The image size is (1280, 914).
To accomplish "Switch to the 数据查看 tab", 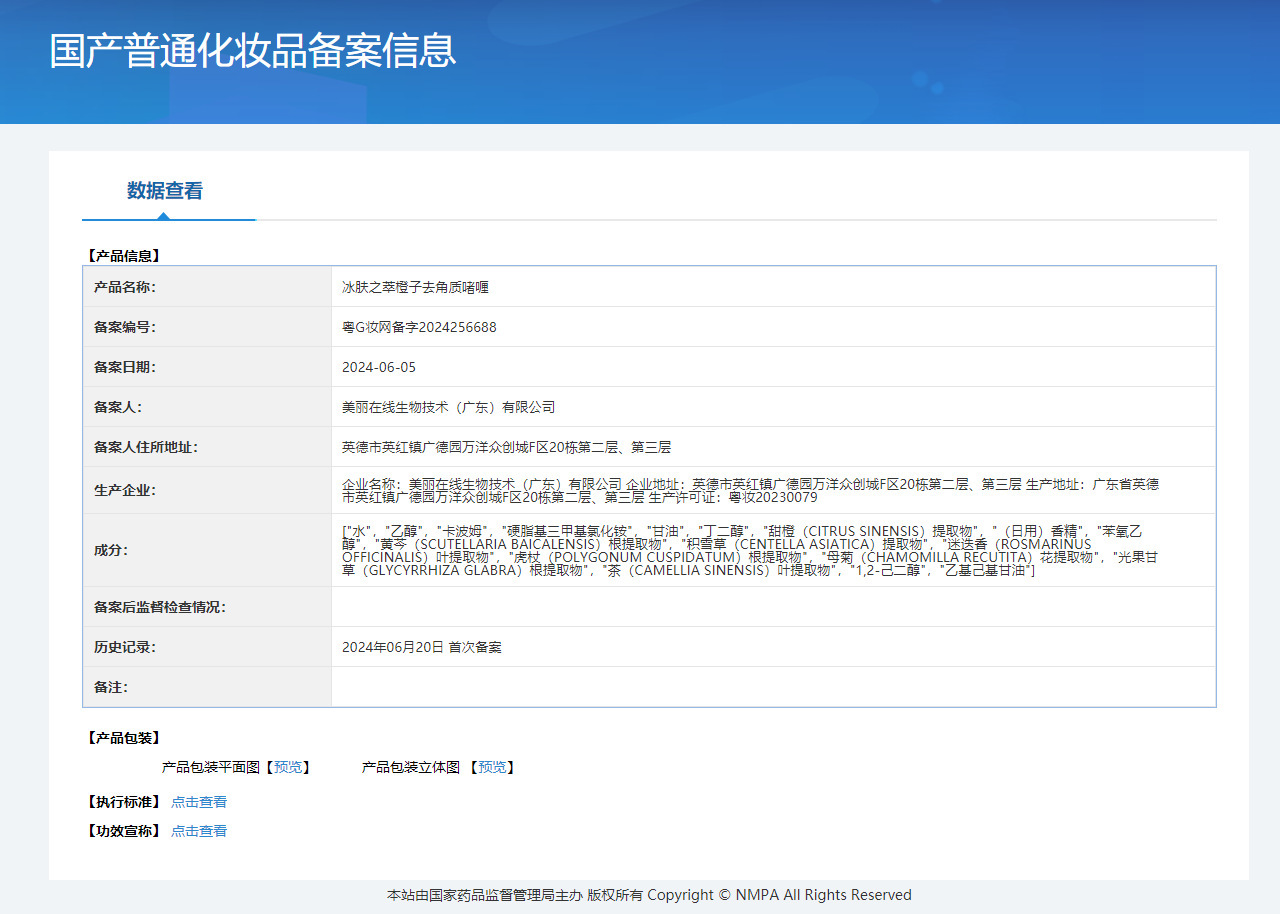I will [165, 191].
